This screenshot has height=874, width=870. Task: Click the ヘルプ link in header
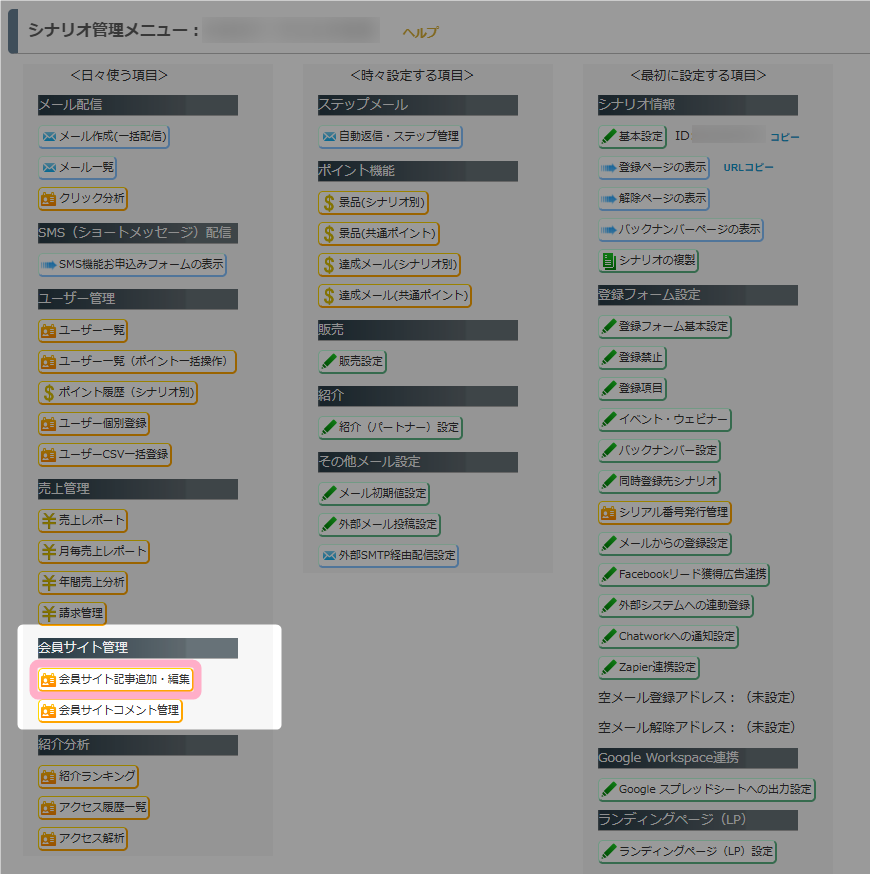click(420, 32)
